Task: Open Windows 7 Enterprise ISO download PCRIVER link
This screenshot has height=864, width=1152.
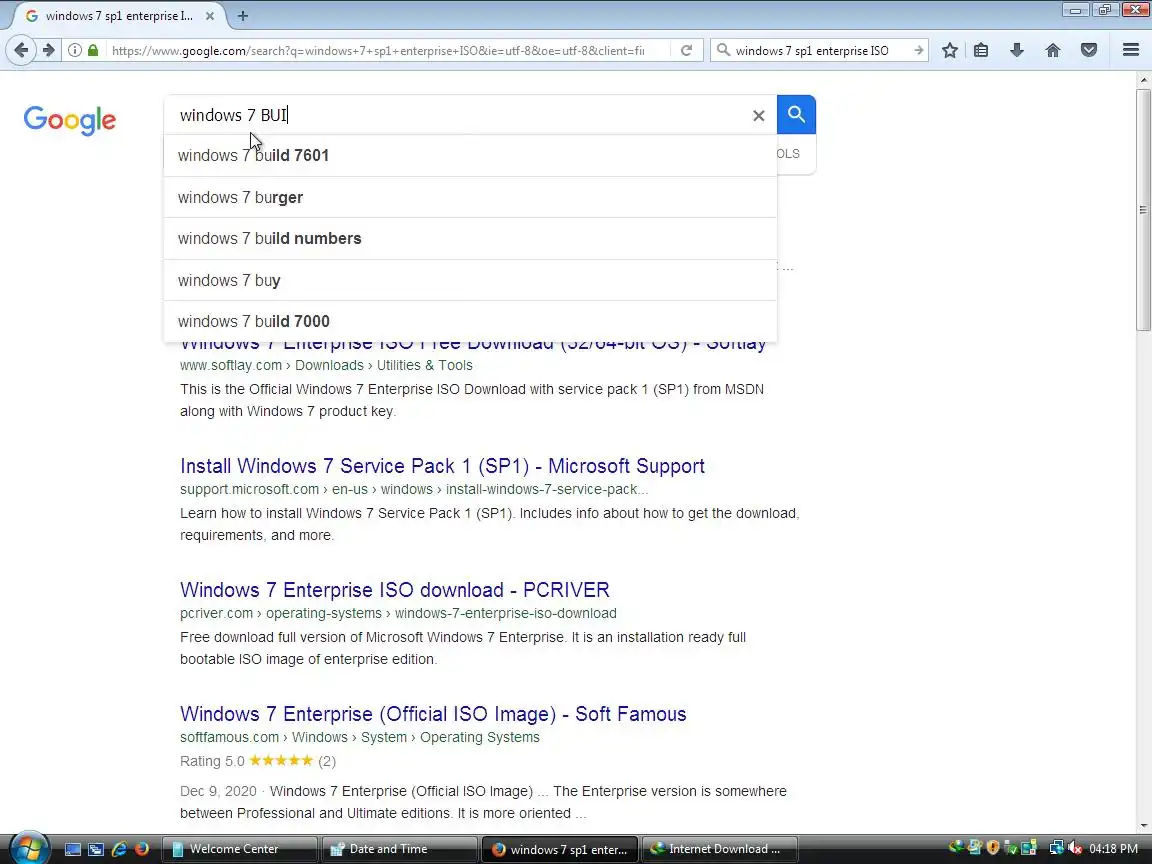Action: pos(395,590)
